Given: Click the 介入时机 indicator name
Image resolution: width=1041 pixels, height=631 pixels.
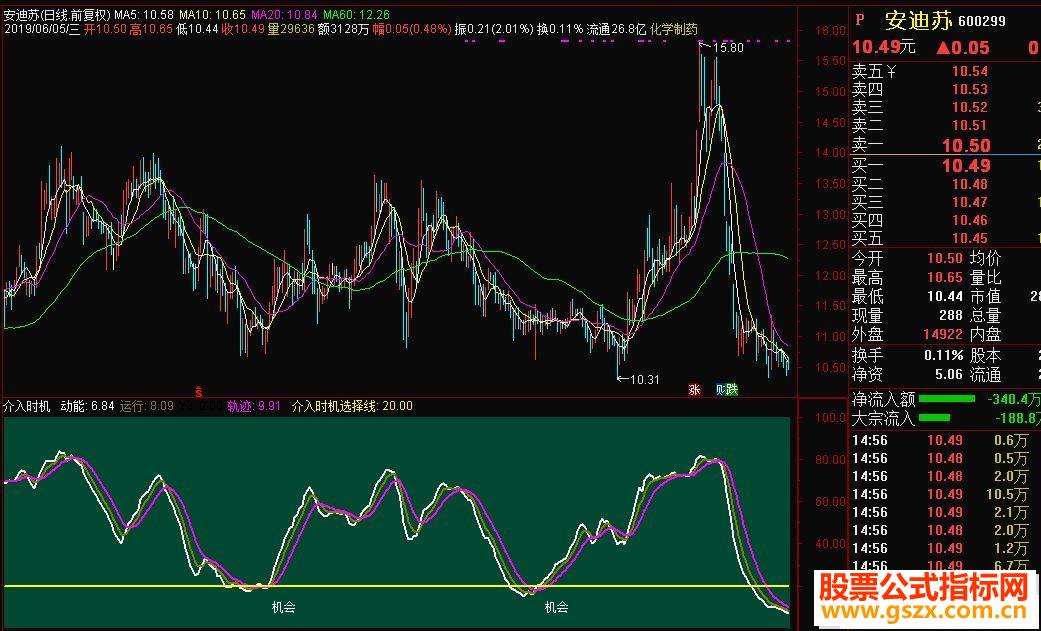Looking at the screenshot, I should 27,406.
